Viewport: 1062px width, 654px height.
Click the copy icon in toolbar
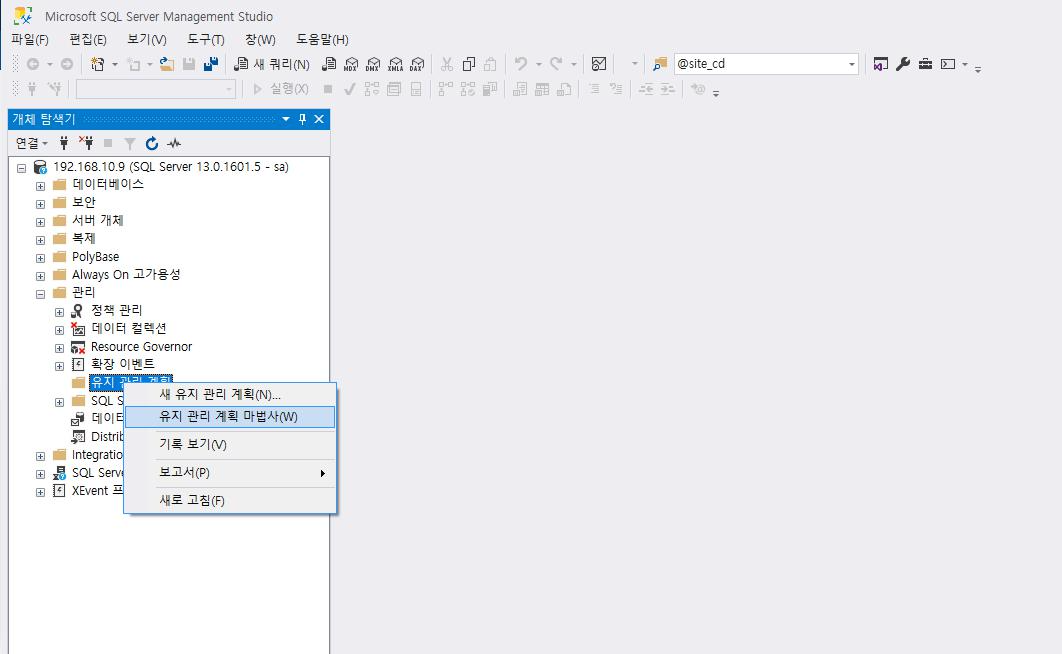(x=469, y=64)
